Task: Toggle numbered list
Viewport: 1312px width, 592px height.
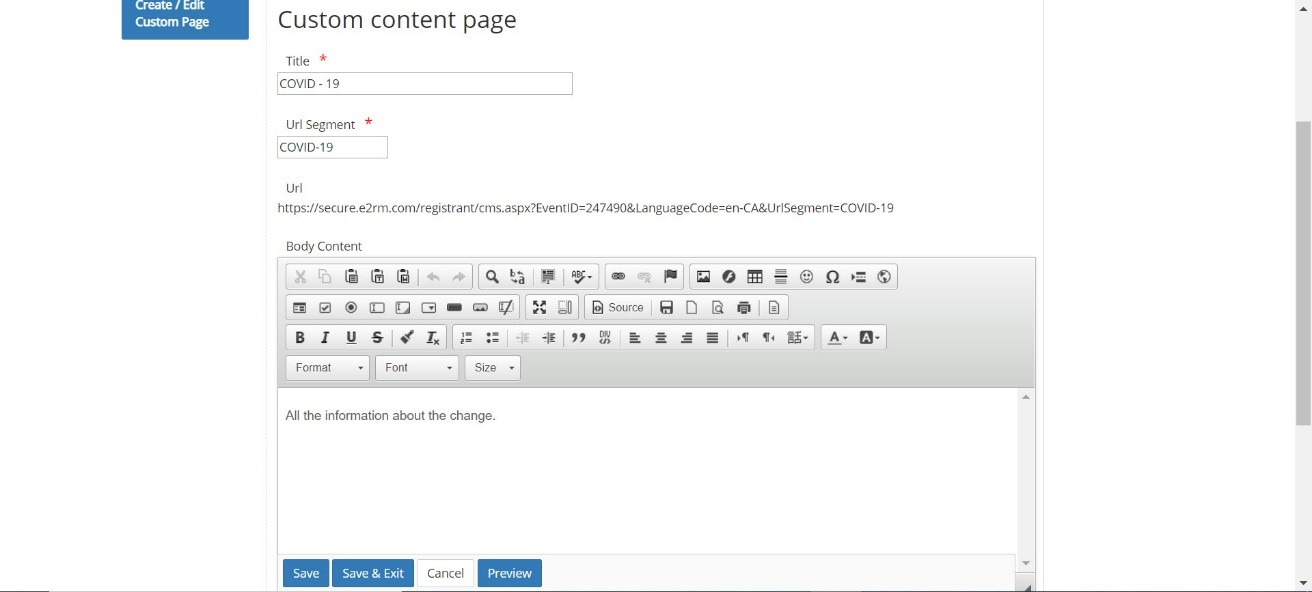Action: tap(466, 337)
